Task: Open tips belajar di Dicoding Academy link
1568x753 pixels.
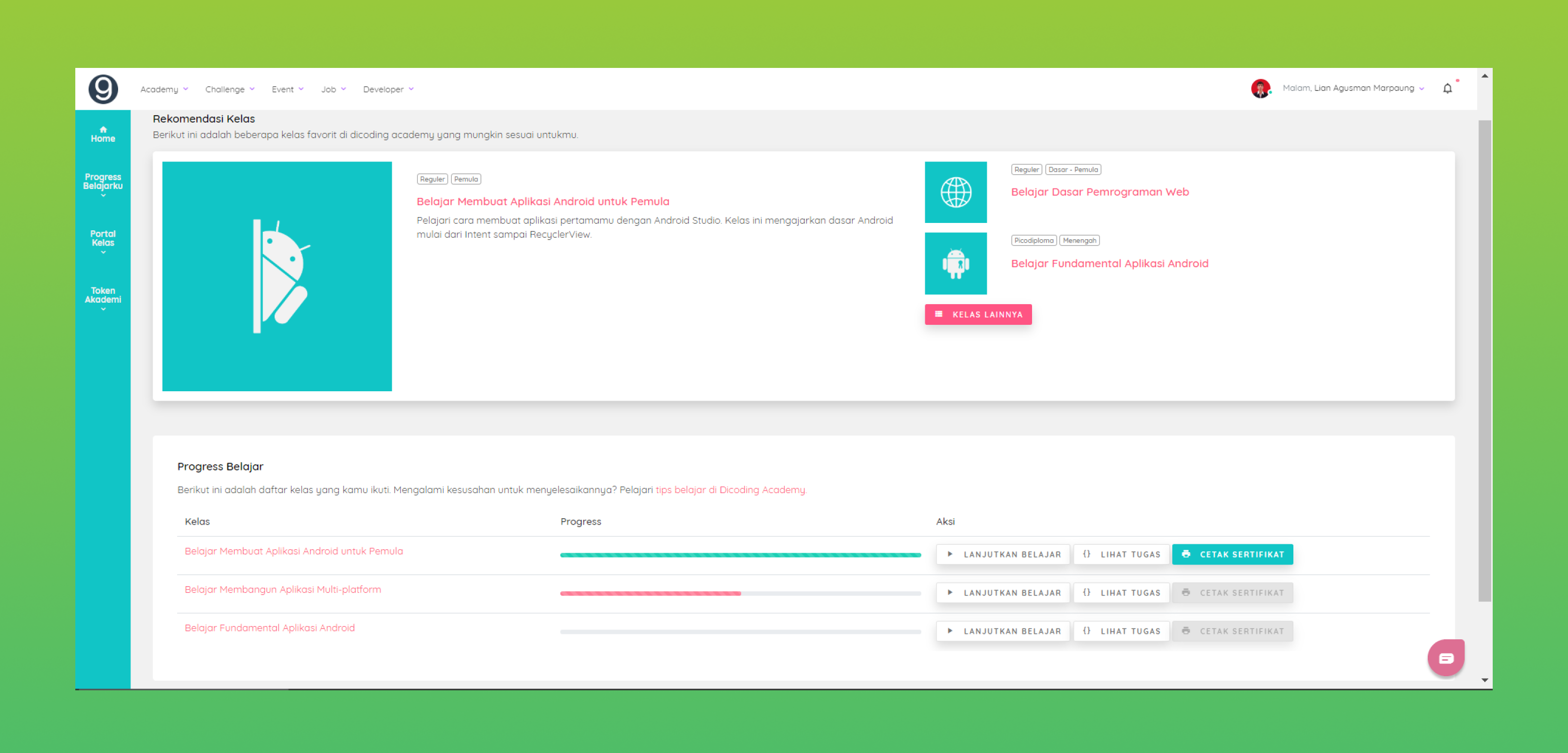Action: 730,490
